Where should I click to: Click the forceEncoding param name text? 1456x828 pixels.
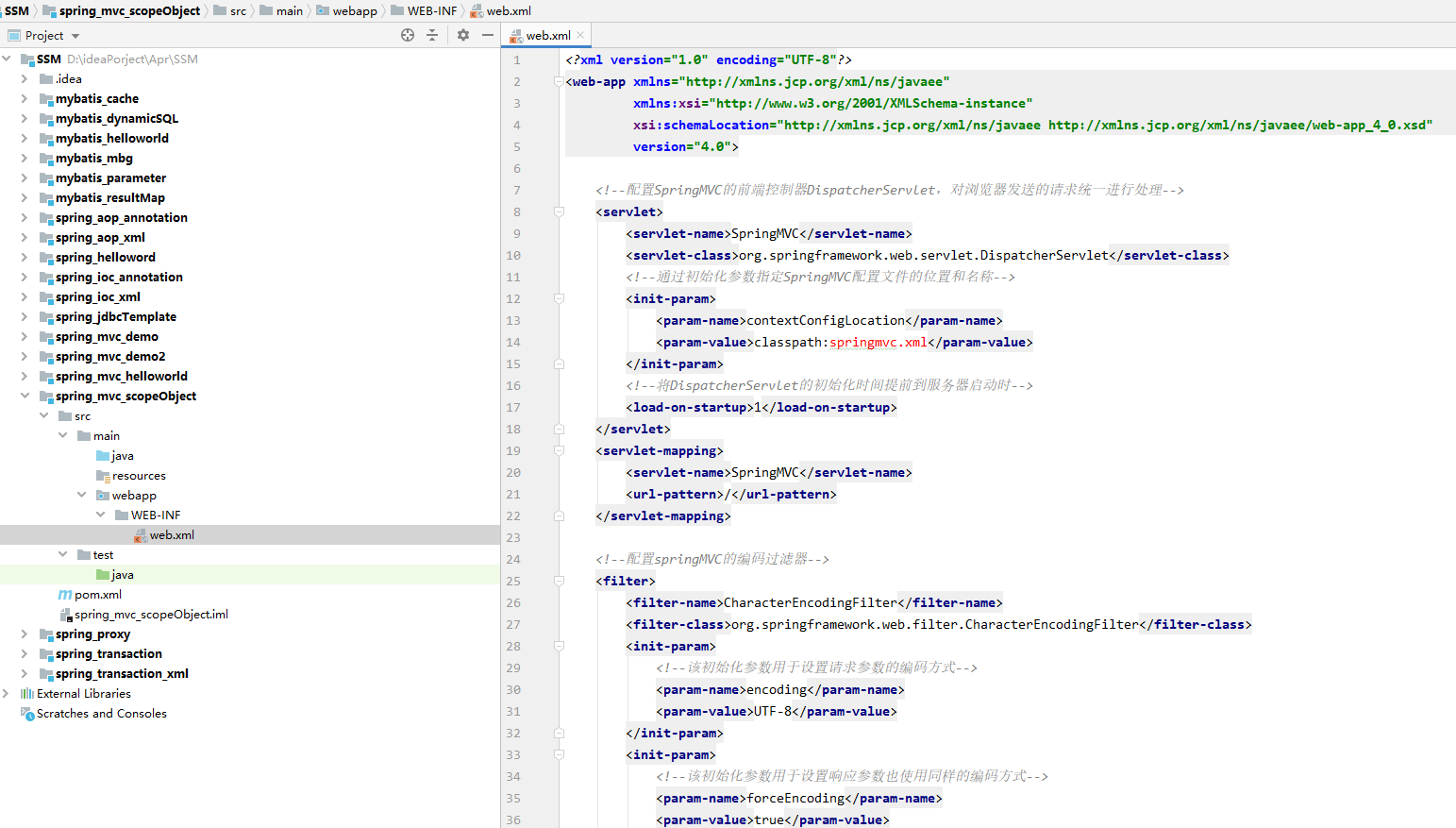click(795, 798)
